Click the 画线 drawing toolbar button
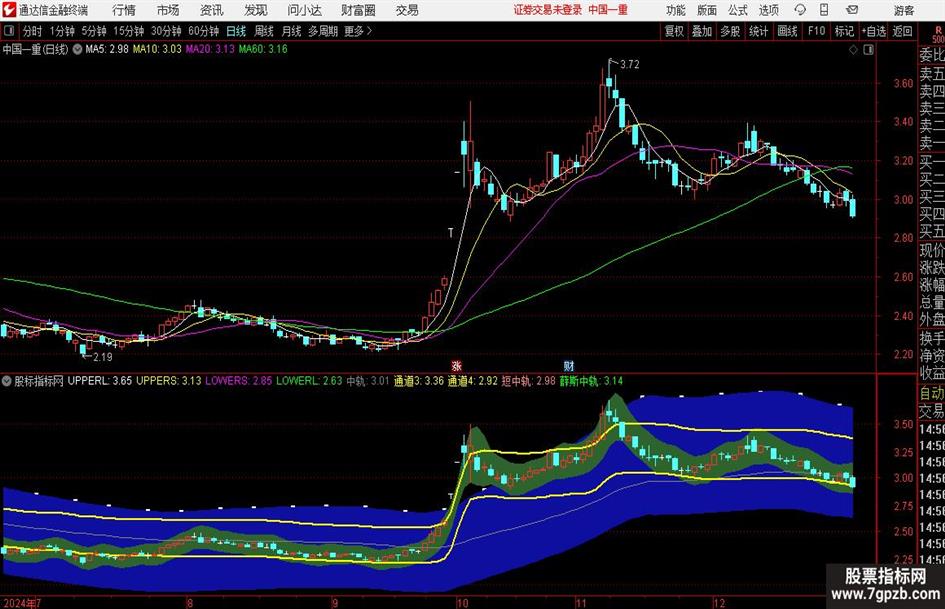The height and width of the screenshot is (609, 945). pos(788,31)
